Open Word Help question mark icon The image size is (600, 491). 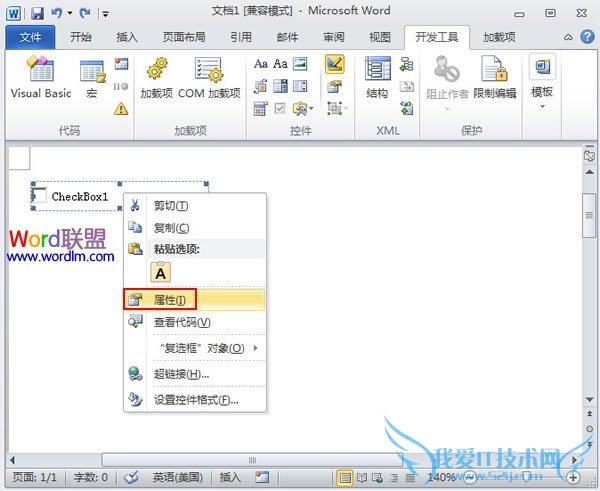(587, 37)
